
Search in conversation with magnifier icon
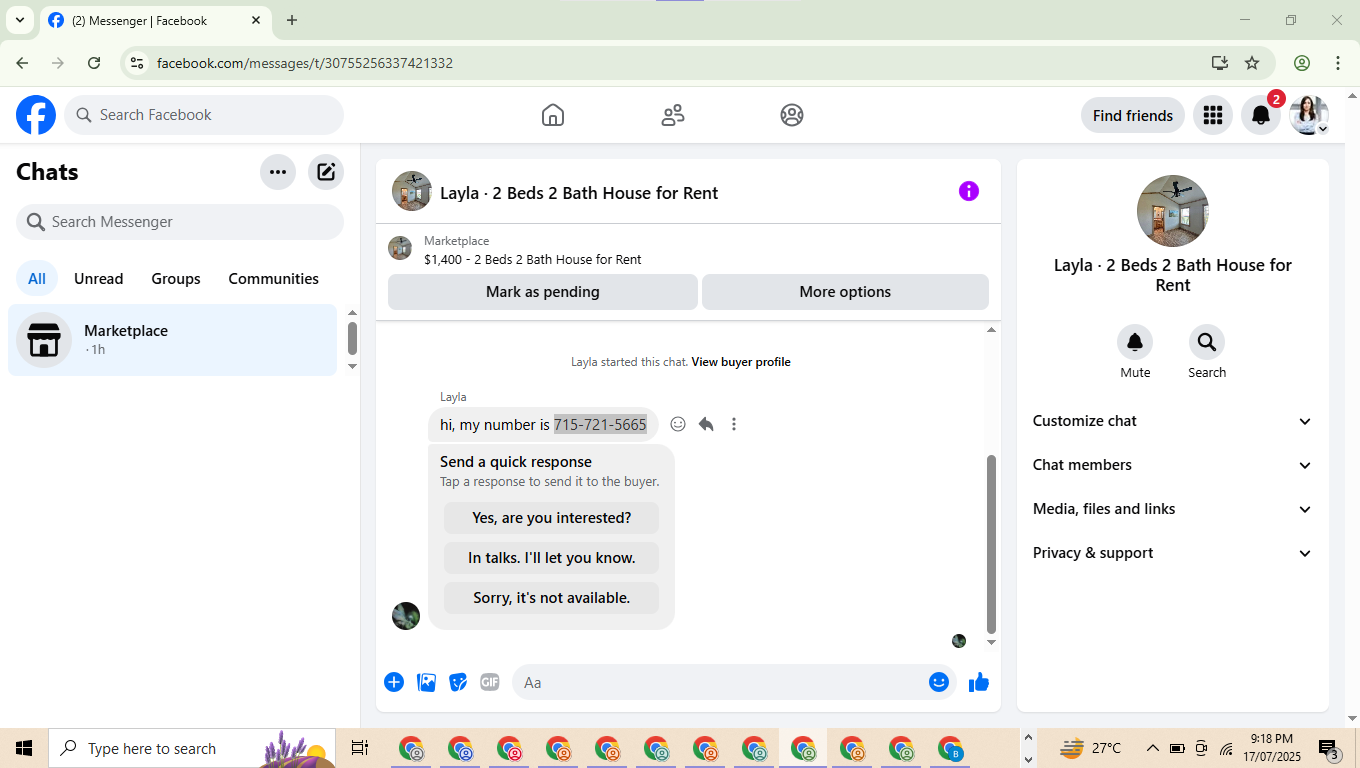pyautogui.click(x=1207, y=342)
